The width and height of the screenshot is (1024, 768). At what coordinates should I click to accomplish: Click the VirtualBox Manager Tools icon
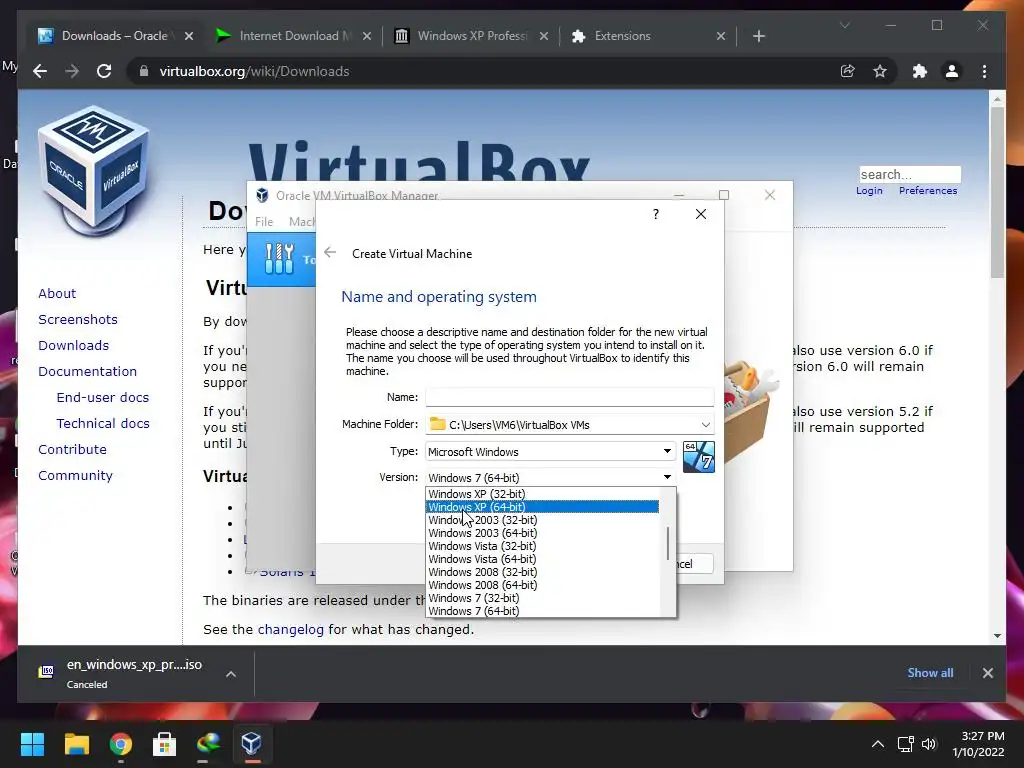click(280, 259)
